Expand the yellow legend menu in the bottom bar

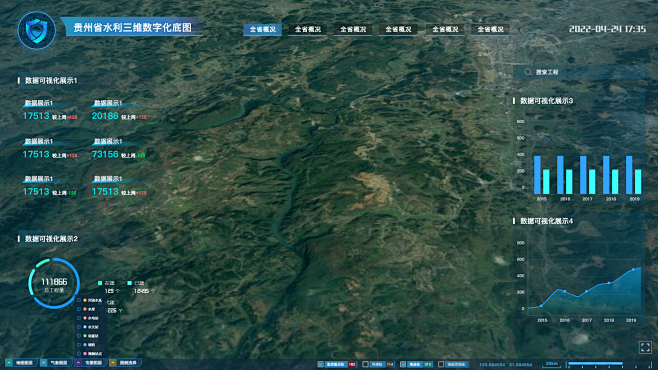[113, 362]
